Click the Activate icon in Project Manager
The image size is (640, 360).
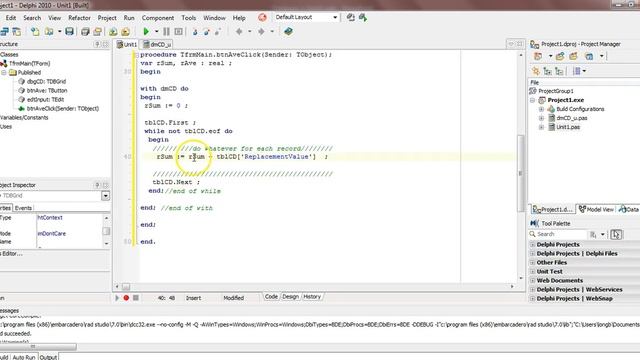538,56
